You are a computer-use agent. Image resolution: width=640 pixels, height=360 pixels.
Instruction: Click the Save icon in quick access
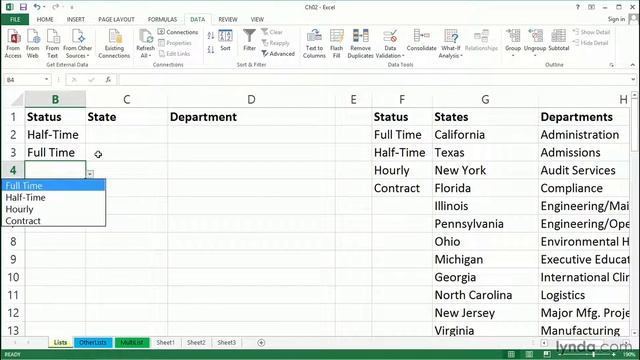point(23,7)
